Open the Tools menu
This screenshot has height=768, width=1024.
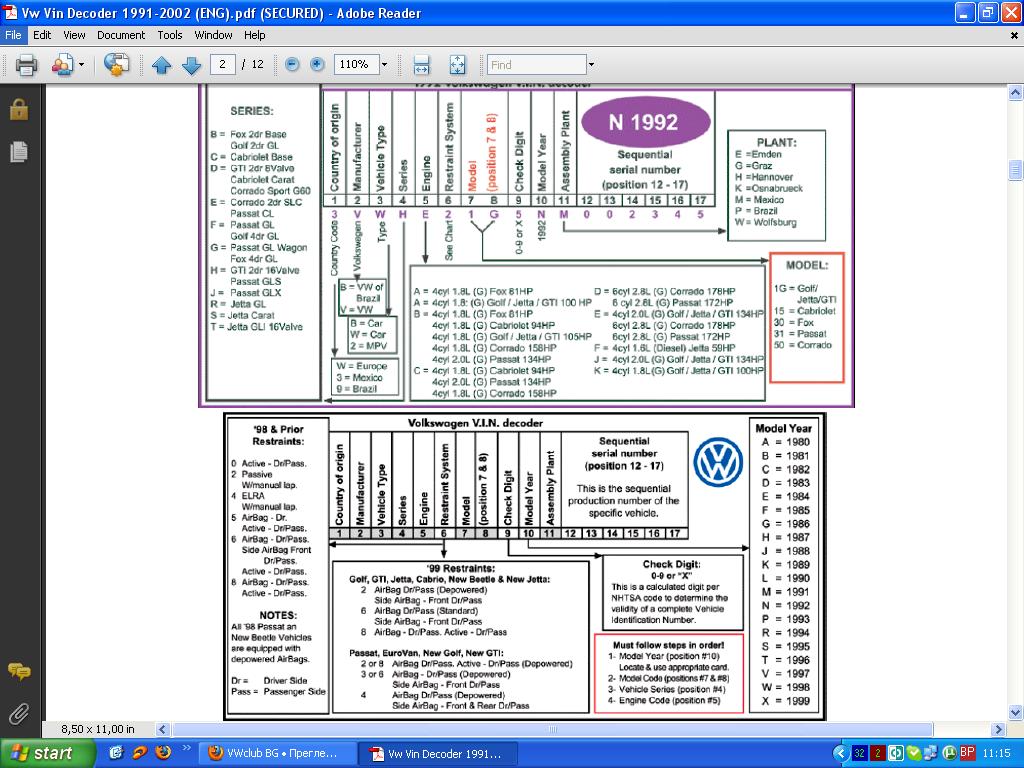point(170,35)
